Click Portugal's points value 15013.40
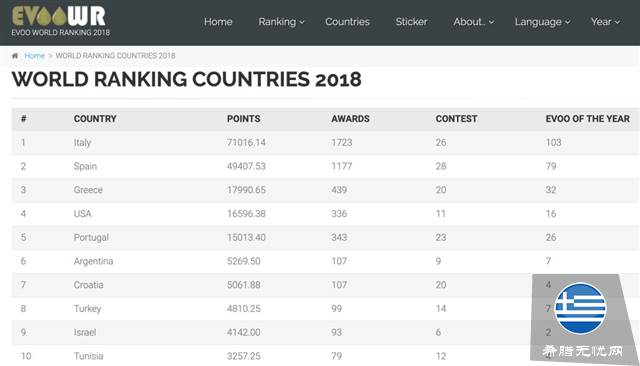Viewport: 640px width, 366px height. point(246,237)
